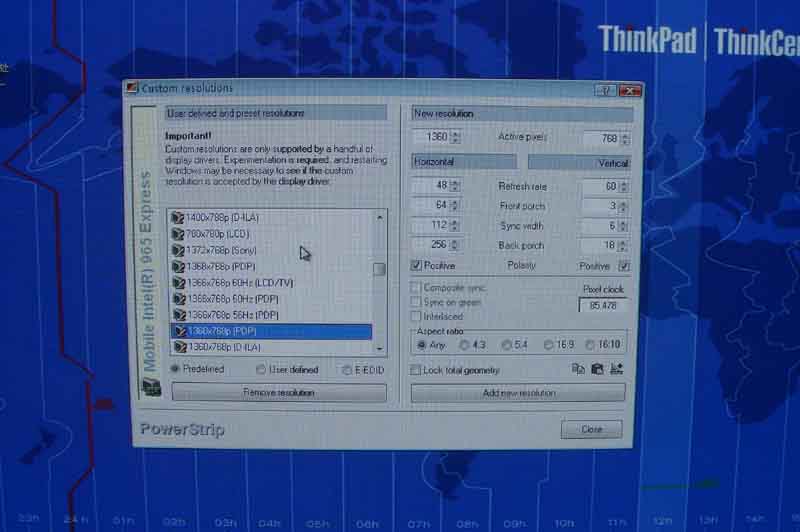
Task: Click the rightmost icon above Add new resolution
Action: [616, 369]
